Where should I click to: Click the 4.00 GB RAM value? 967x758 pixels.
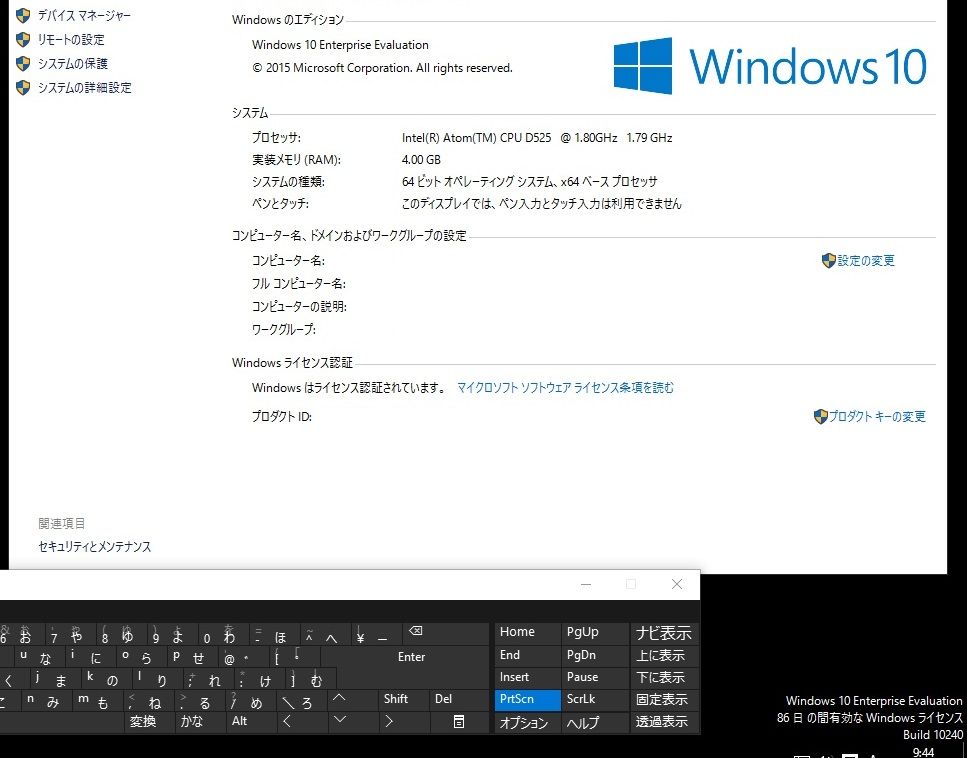click(x=421, y=160)
